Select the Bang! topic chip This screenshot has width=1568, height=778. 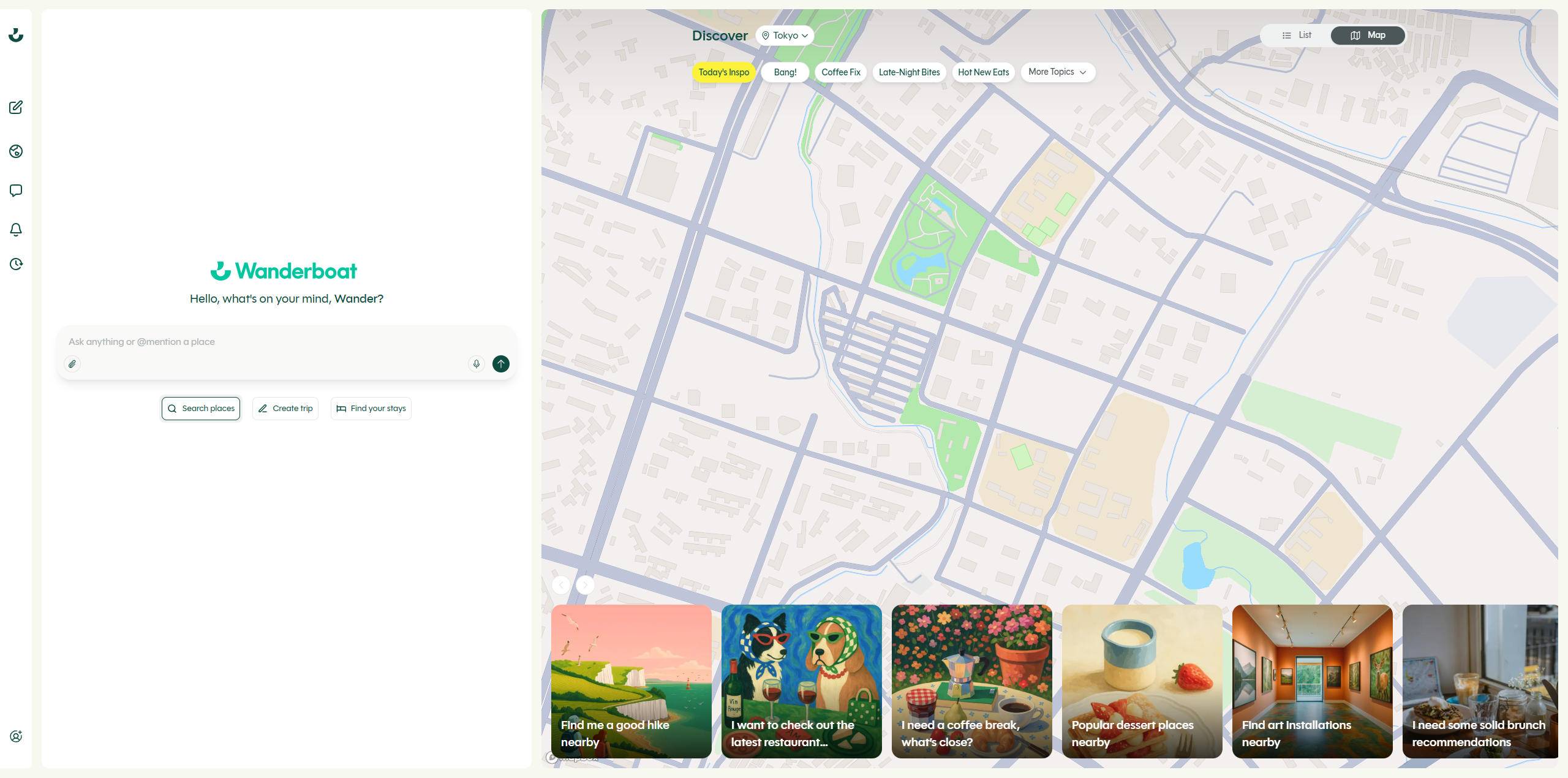tap(785, 72)
